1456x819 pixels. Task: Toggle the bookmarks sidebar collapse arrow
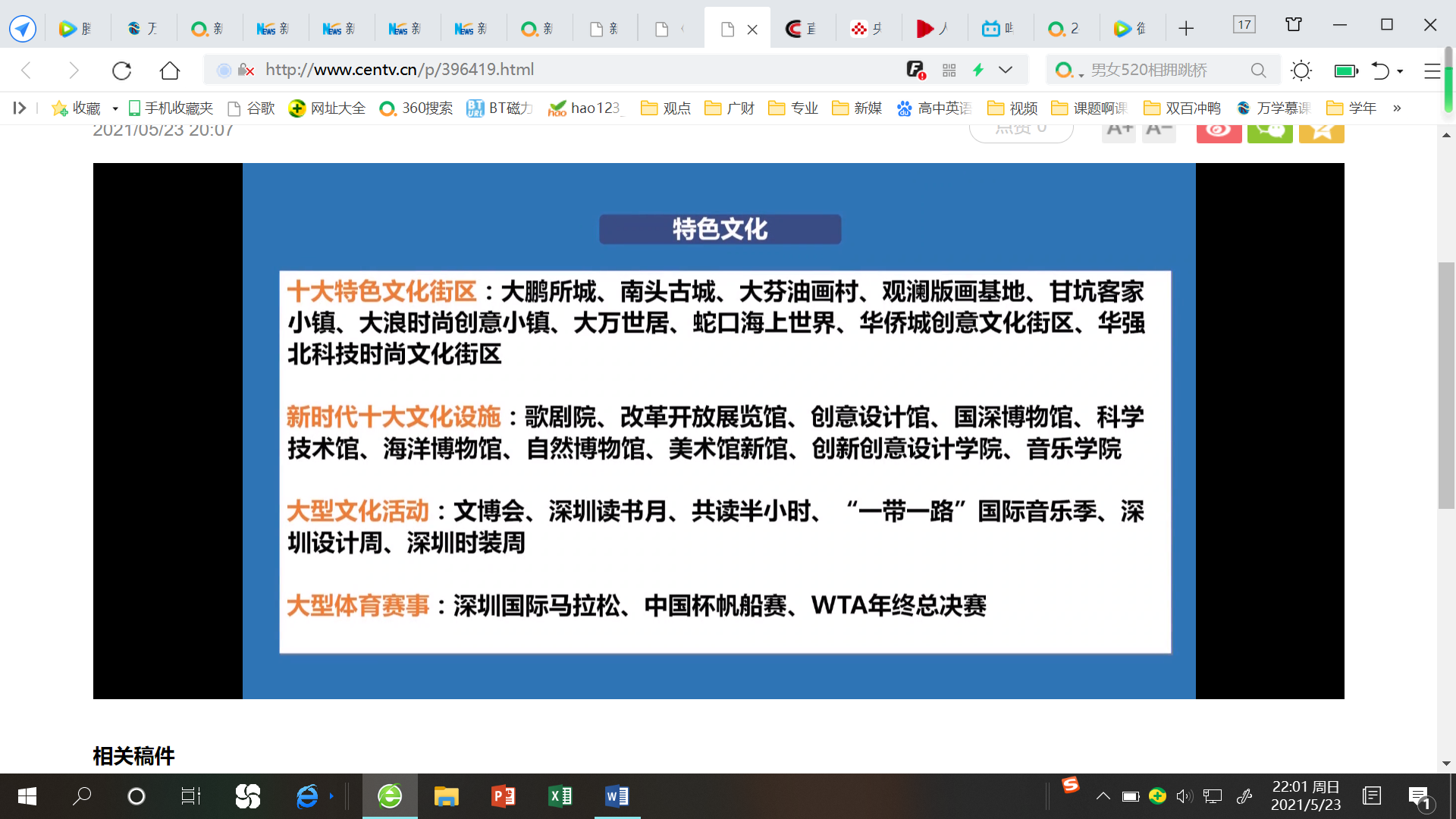[20, 108]
